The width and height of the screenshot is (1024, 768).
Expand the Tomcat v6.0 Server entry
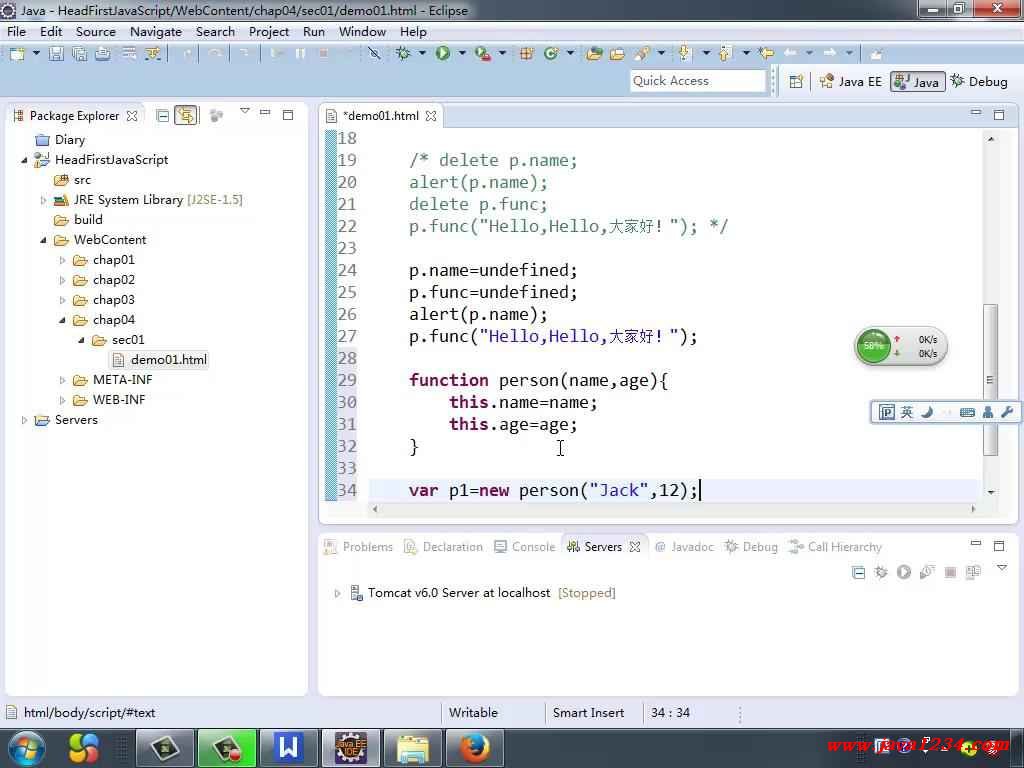[337, 593]
